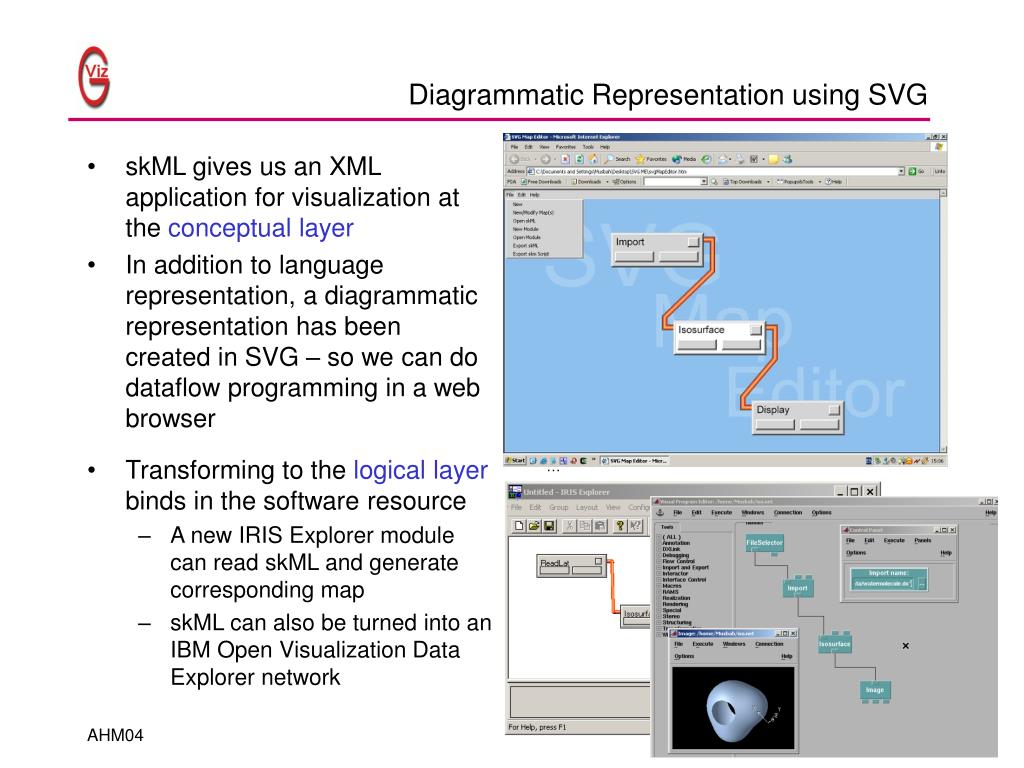The width and height of the screenshot is (1024, 768).
Task: Click the browse ellipsis button beside Import name
Action: (x=921, y=584)
